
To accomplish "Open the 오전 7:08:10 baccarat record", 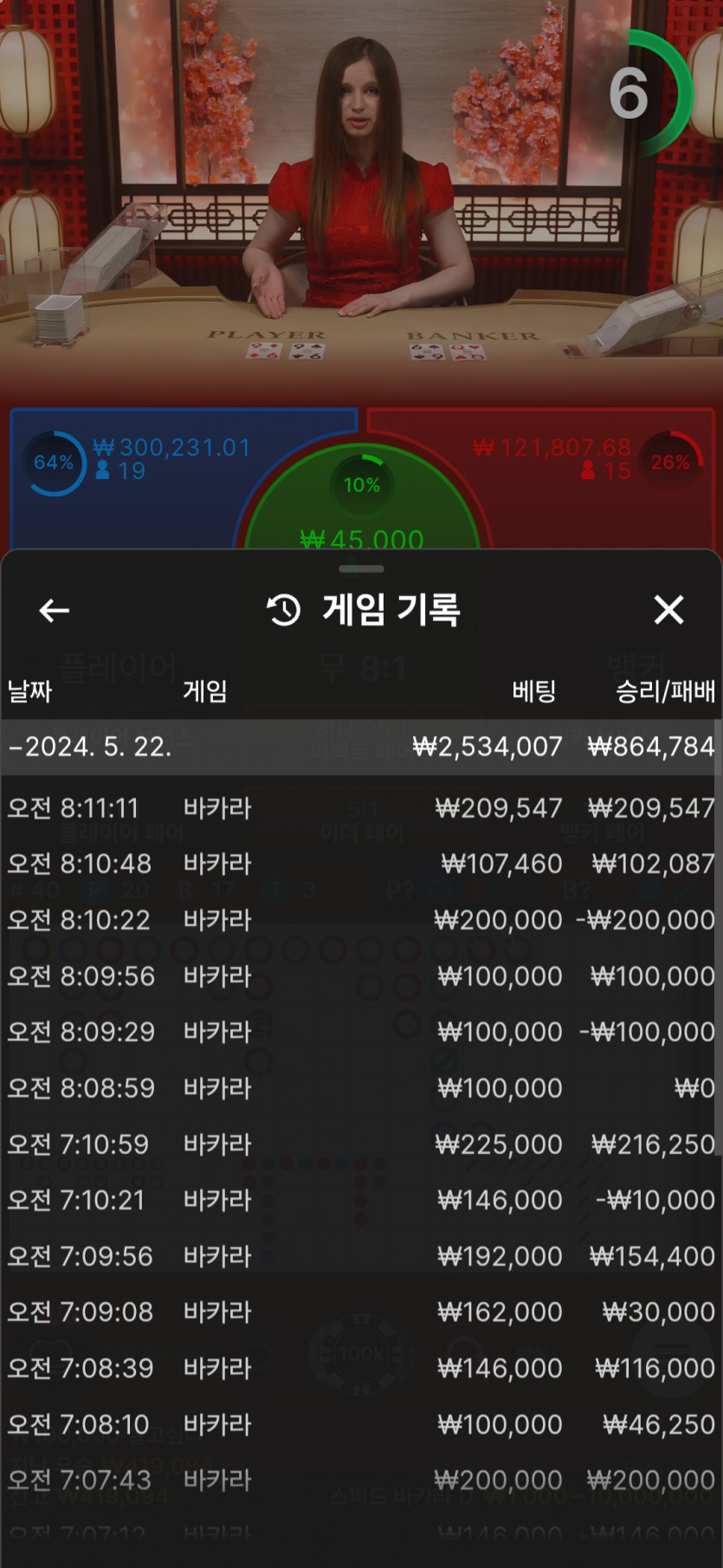I will pos(361,1424).
